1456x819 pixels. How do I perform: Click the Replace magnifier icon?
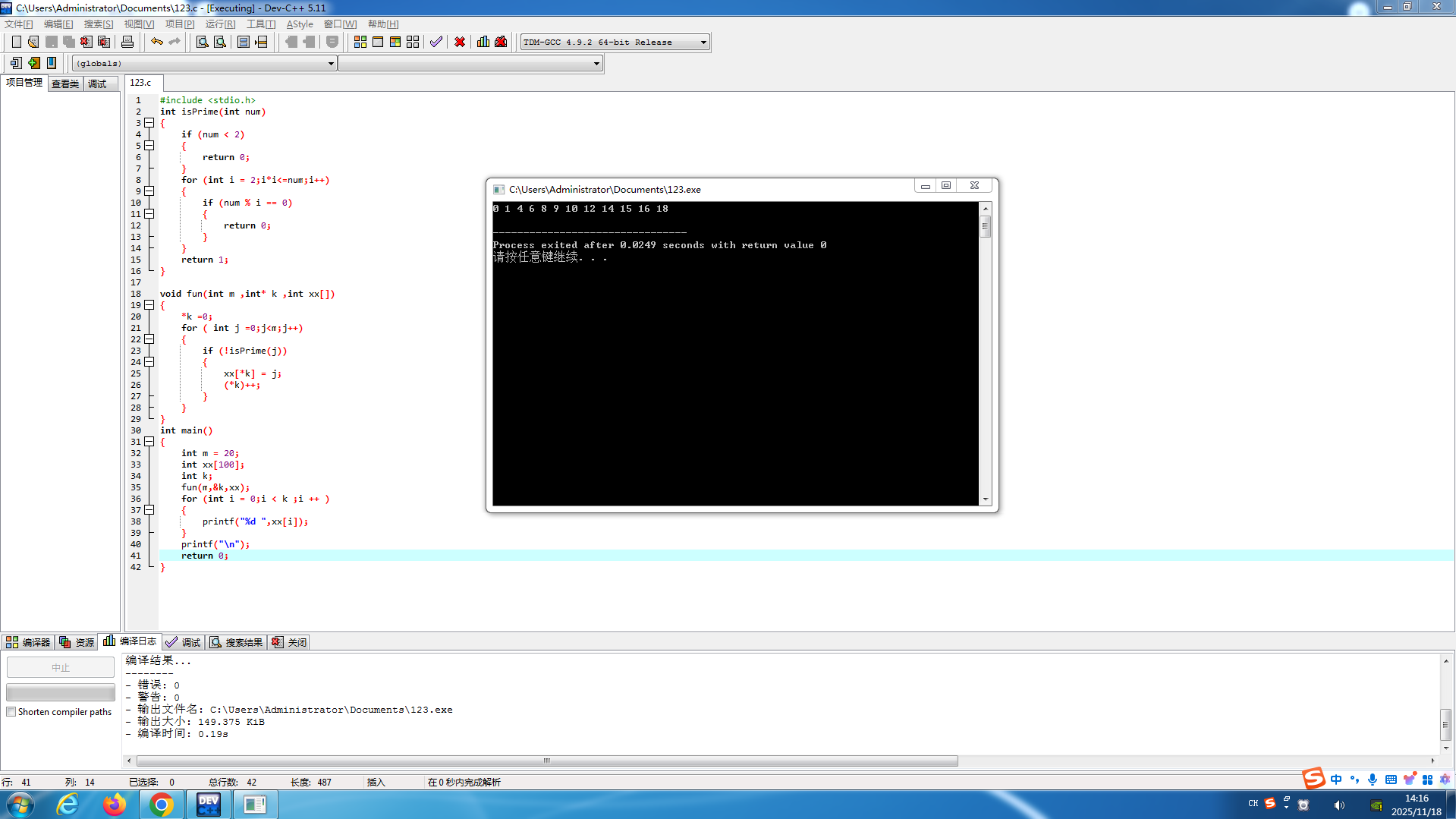point(220,42)
